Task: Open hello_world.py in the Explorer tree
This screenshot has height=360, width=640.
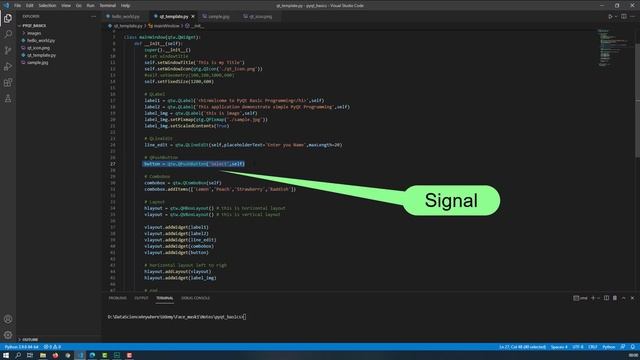Action: point(41,40)
